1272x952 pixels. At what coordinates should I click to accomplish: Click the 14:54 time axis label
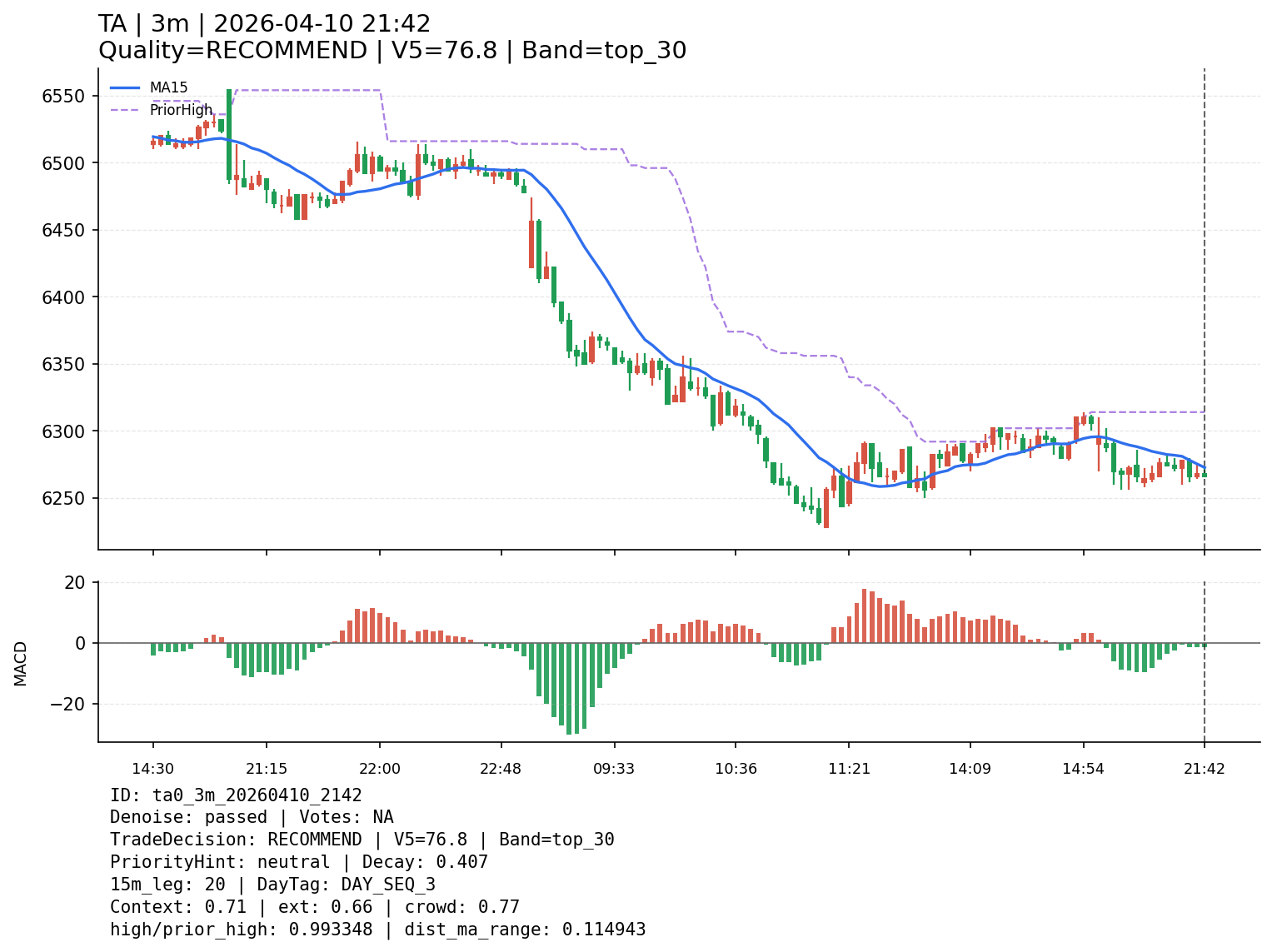[x=1083, y=769]
